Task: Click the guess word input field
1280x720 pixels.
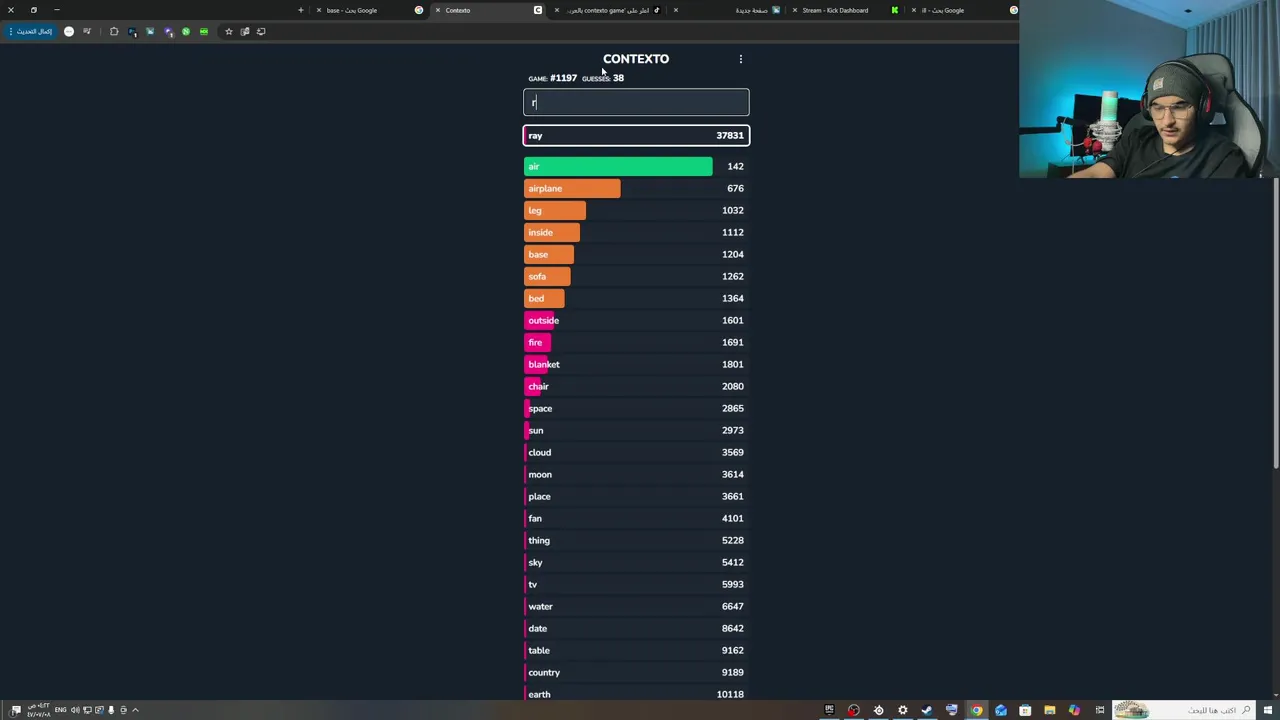Action: tap(636, 102)
